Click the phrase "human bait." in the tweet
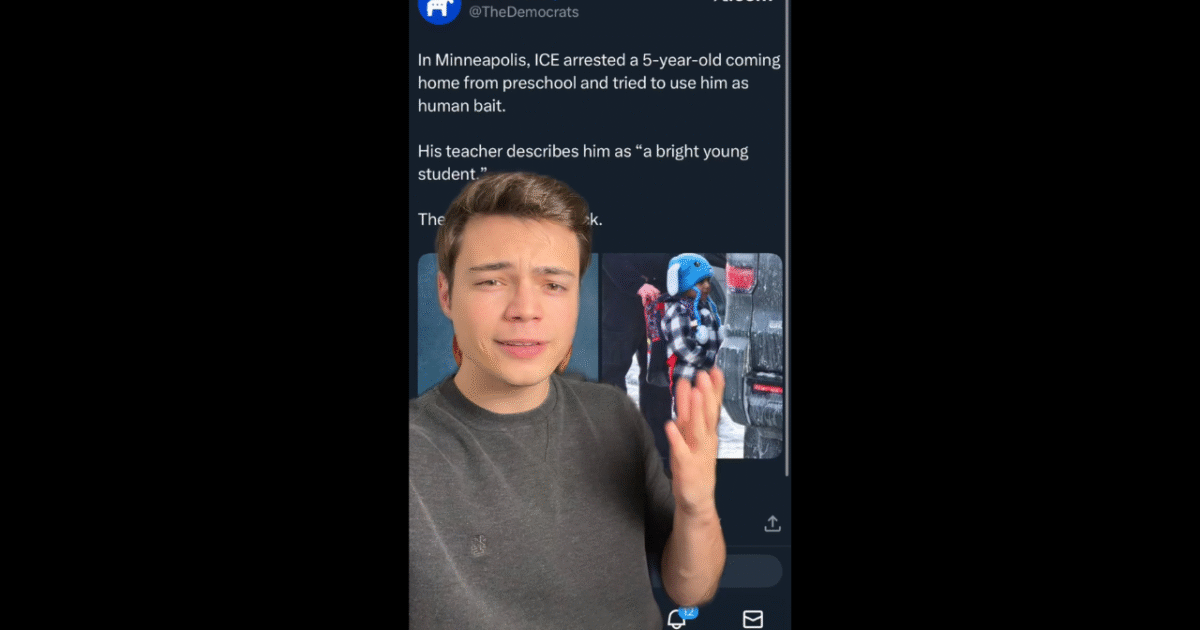 click(x=462, y=105)
